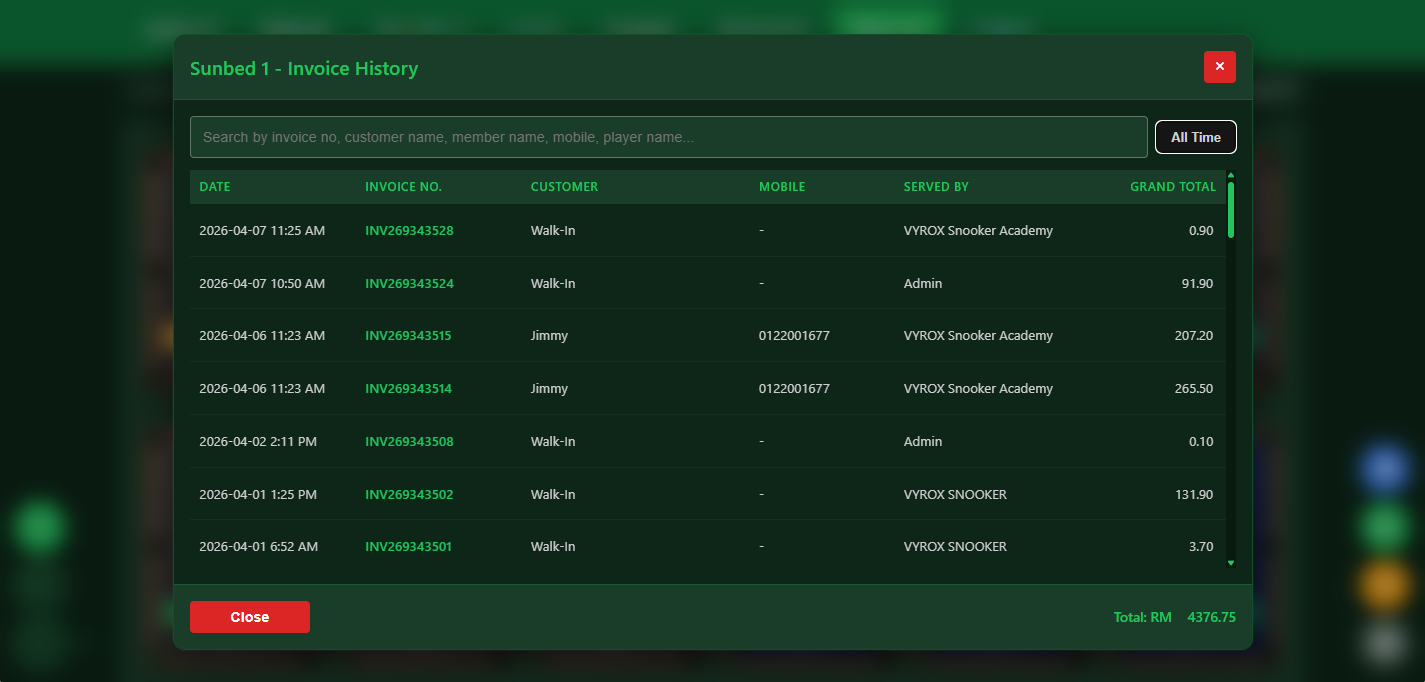
Task: Open invoice INV269343515
Action: tap(408, 335)
